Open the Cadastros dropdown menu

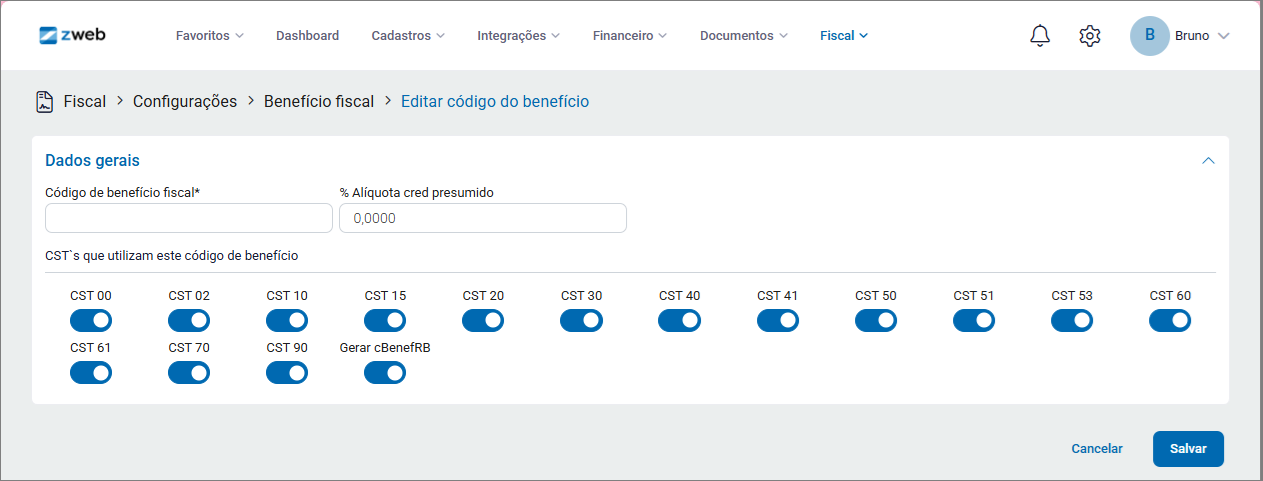pyautogui.click(x=408, y=36)
